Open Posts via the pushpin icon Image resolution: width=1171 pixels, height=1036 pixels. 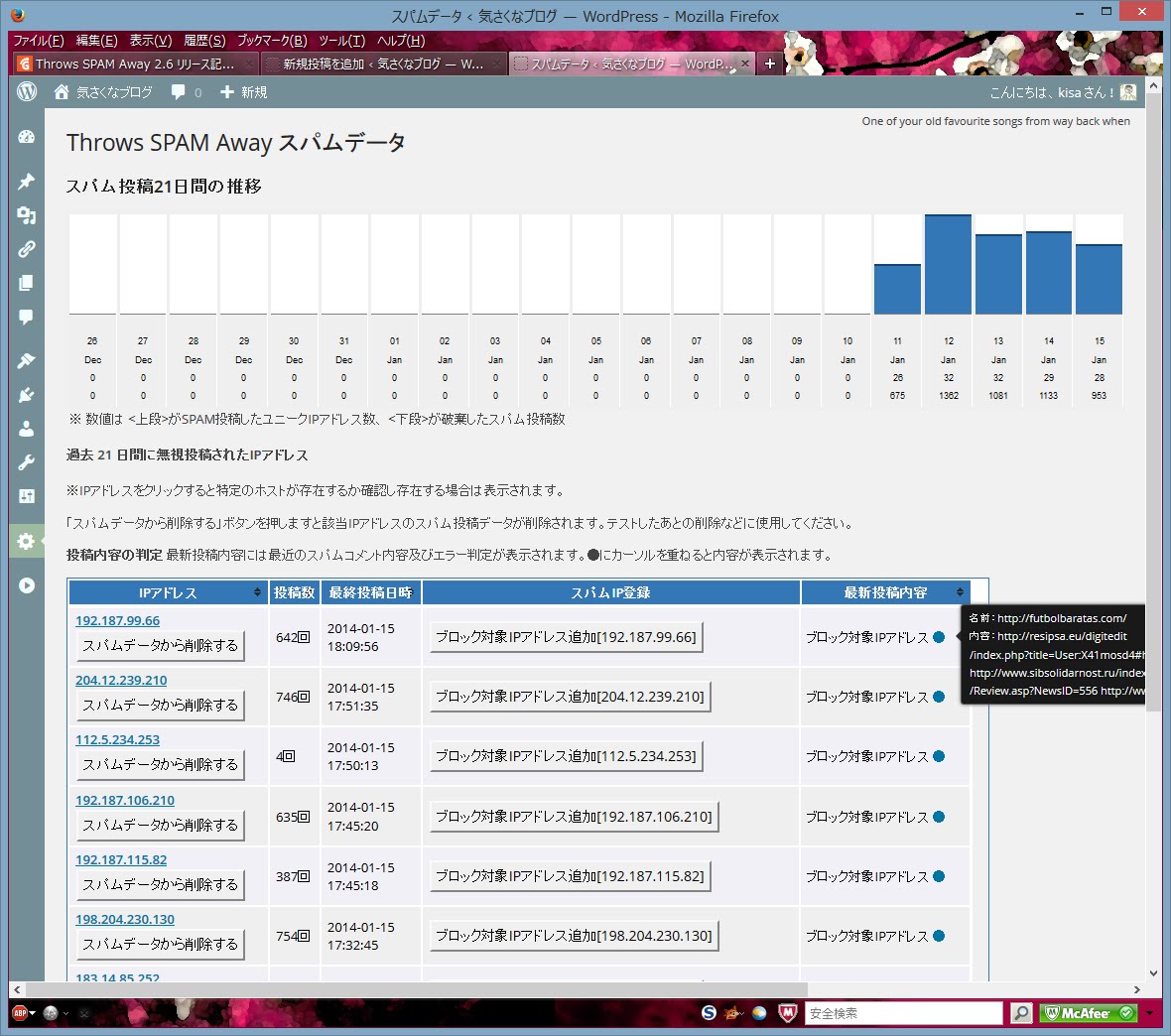point(27,182)
